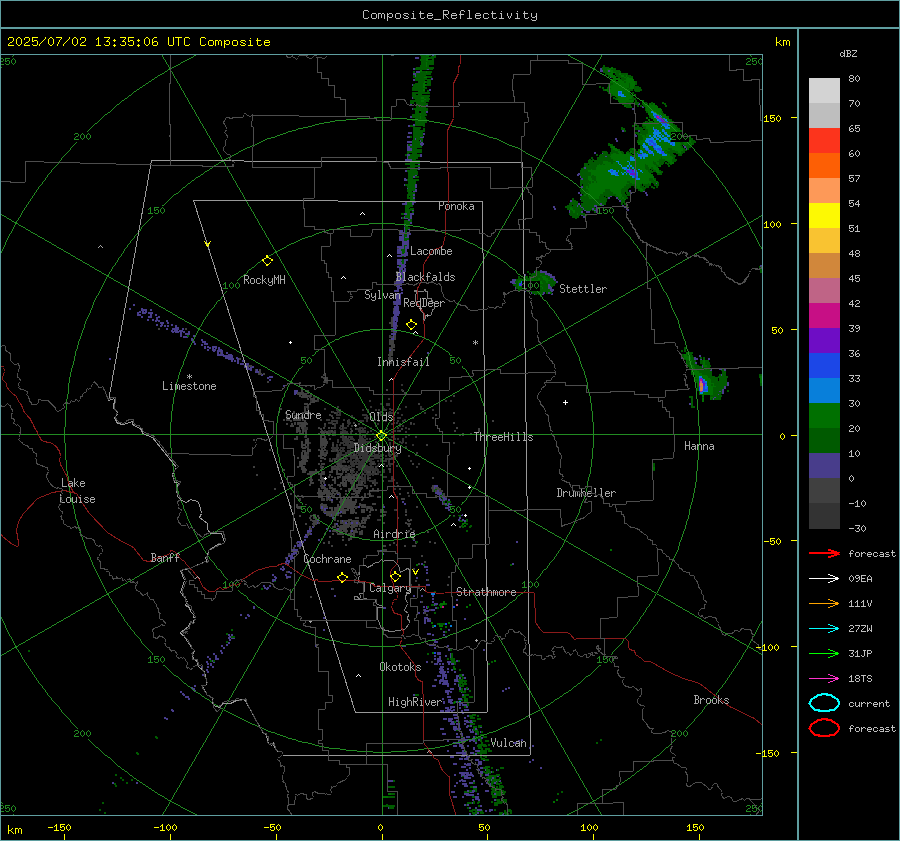Click the red forecast ellipse legend icon
The image size is (900, 841).
pyautogui.click(x=824, y=728)
